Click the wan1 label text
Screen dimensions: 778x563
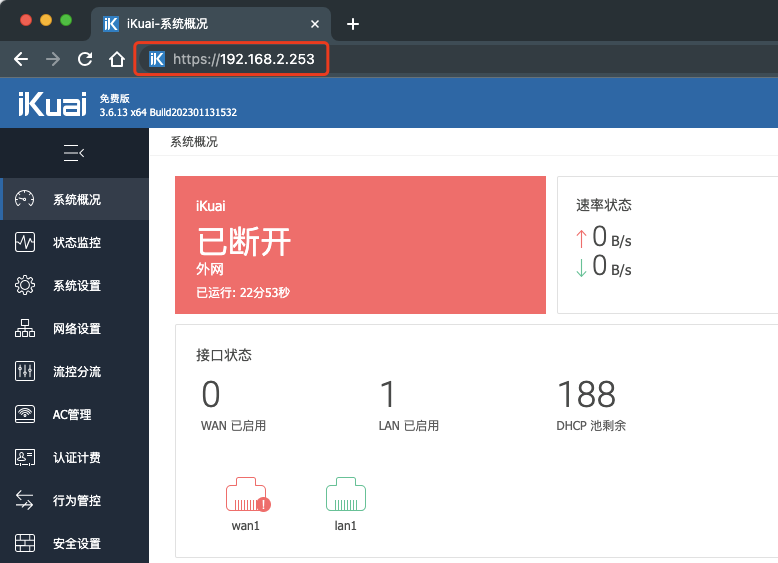click(246, 525)
